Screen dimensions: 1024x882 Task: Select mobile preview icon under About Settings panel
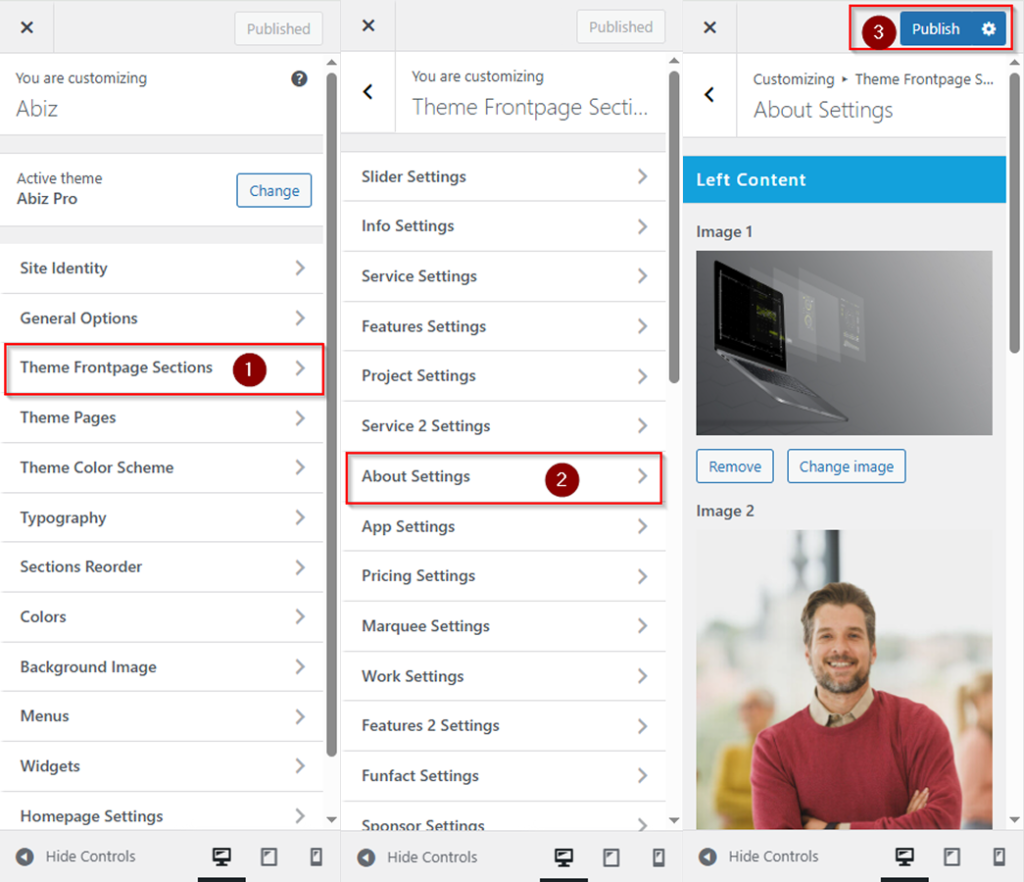point(999,857)
